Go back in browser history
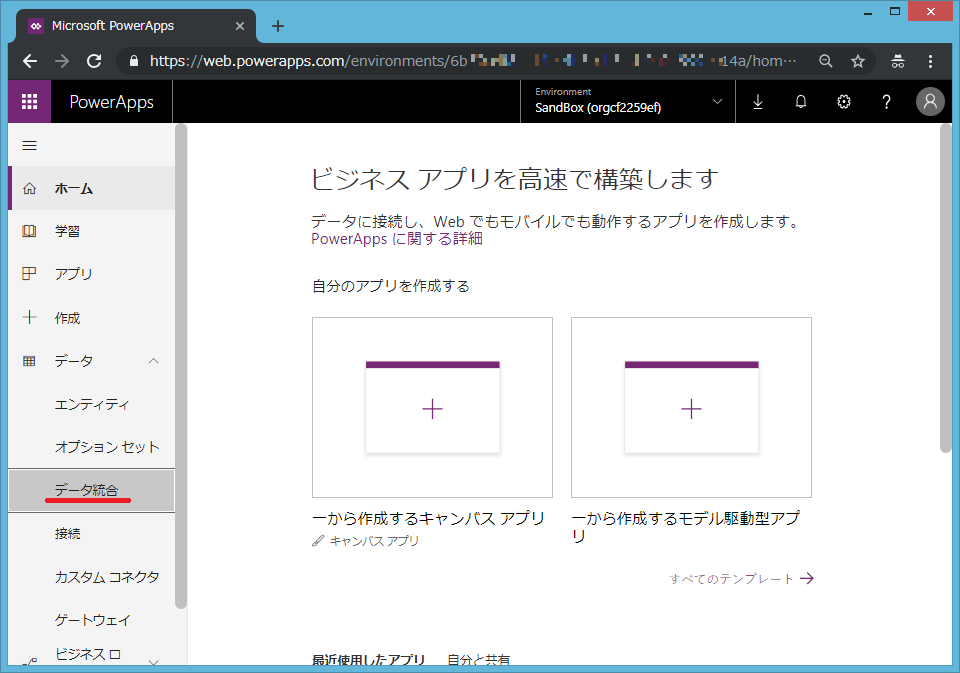960x673 pixels. point(30,61)
